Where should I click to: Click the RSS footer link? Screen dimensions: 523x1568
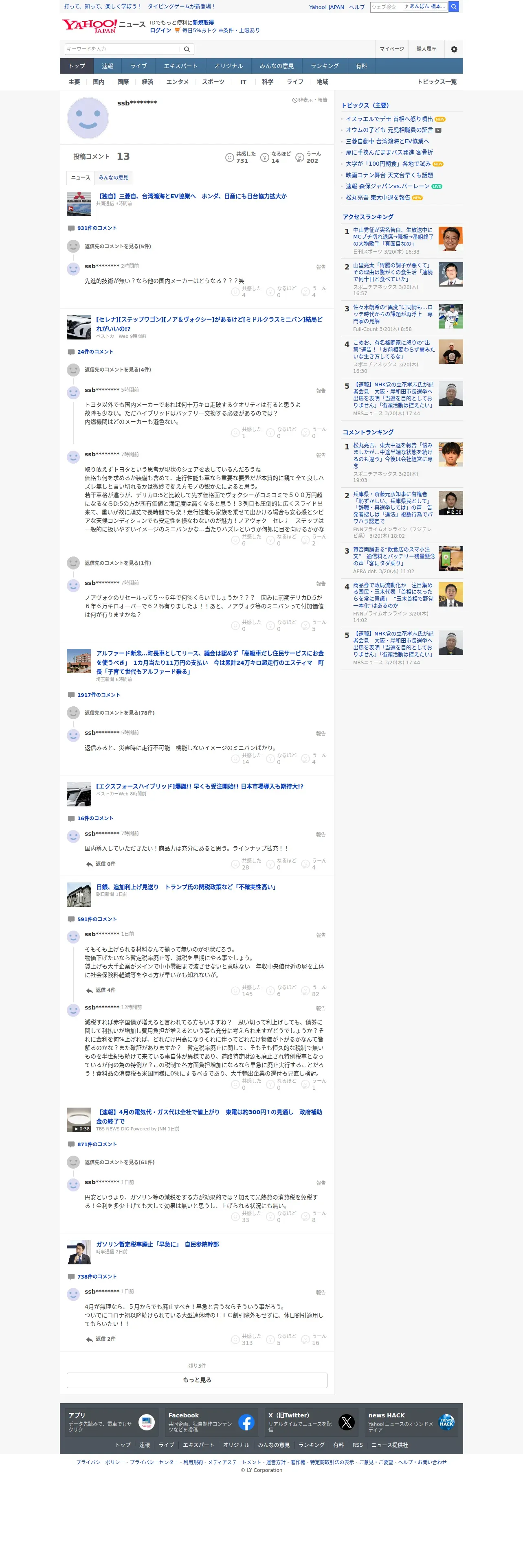coord(357,1445)
